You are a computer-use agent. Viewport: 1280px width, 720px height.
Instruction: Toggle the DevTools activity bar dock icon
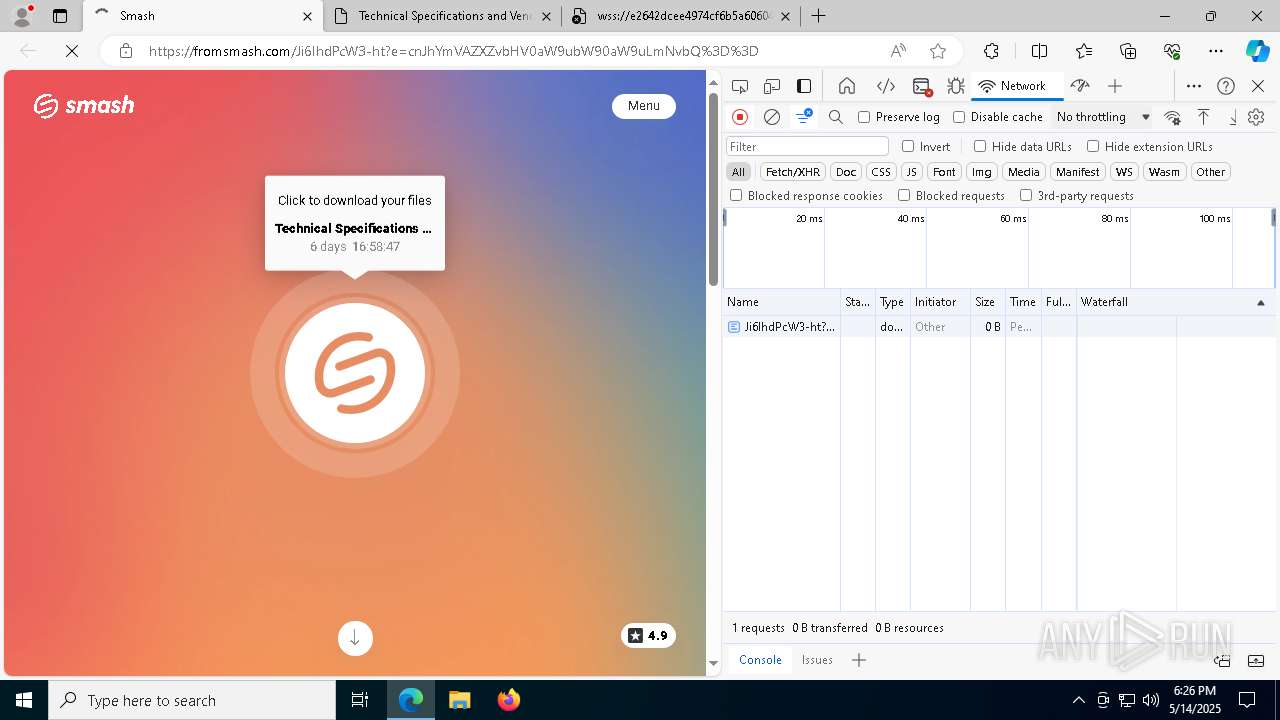804,86
